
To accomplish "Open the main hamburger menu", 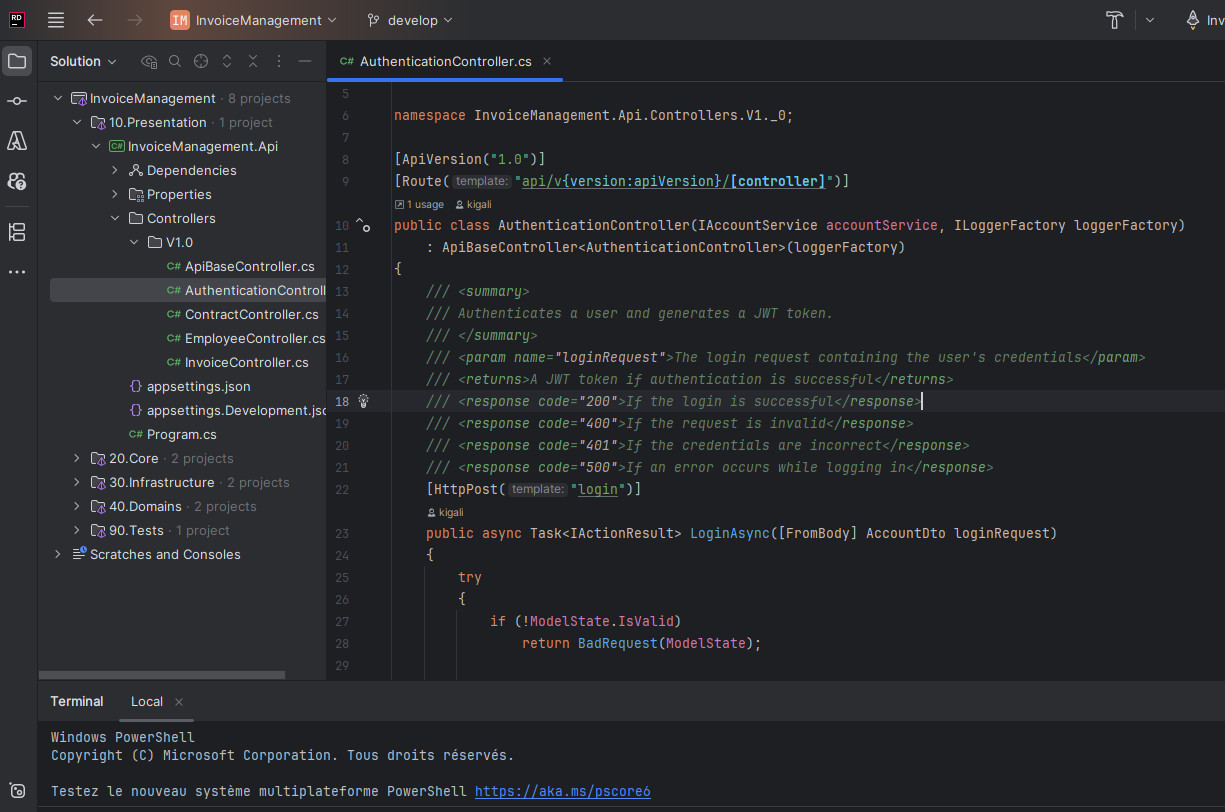I will (56, 20).
